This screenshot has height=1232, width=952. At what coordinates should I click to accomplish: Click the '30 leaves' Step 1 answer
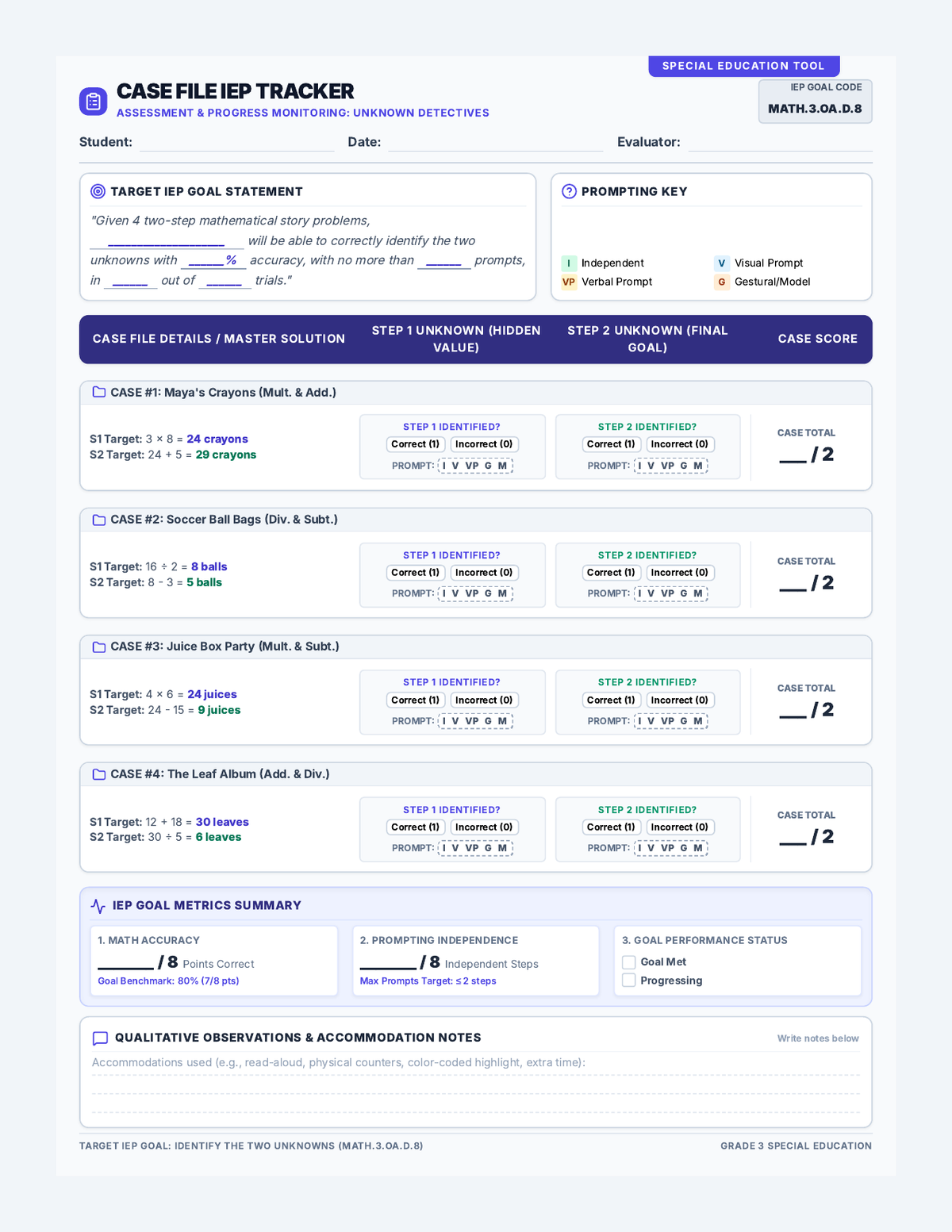pyautogui.click(x=222, y=823)
